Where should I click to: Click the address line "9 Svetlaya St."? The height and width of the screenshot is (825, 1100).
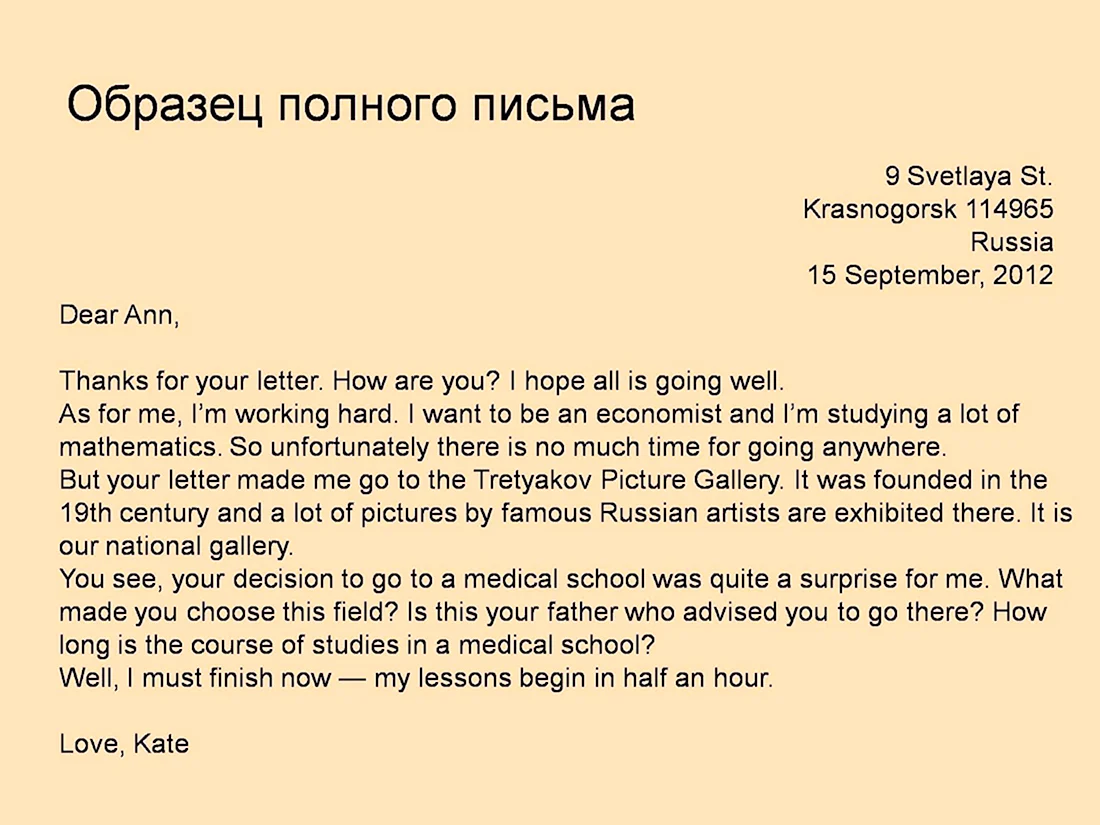click(969, 176)
